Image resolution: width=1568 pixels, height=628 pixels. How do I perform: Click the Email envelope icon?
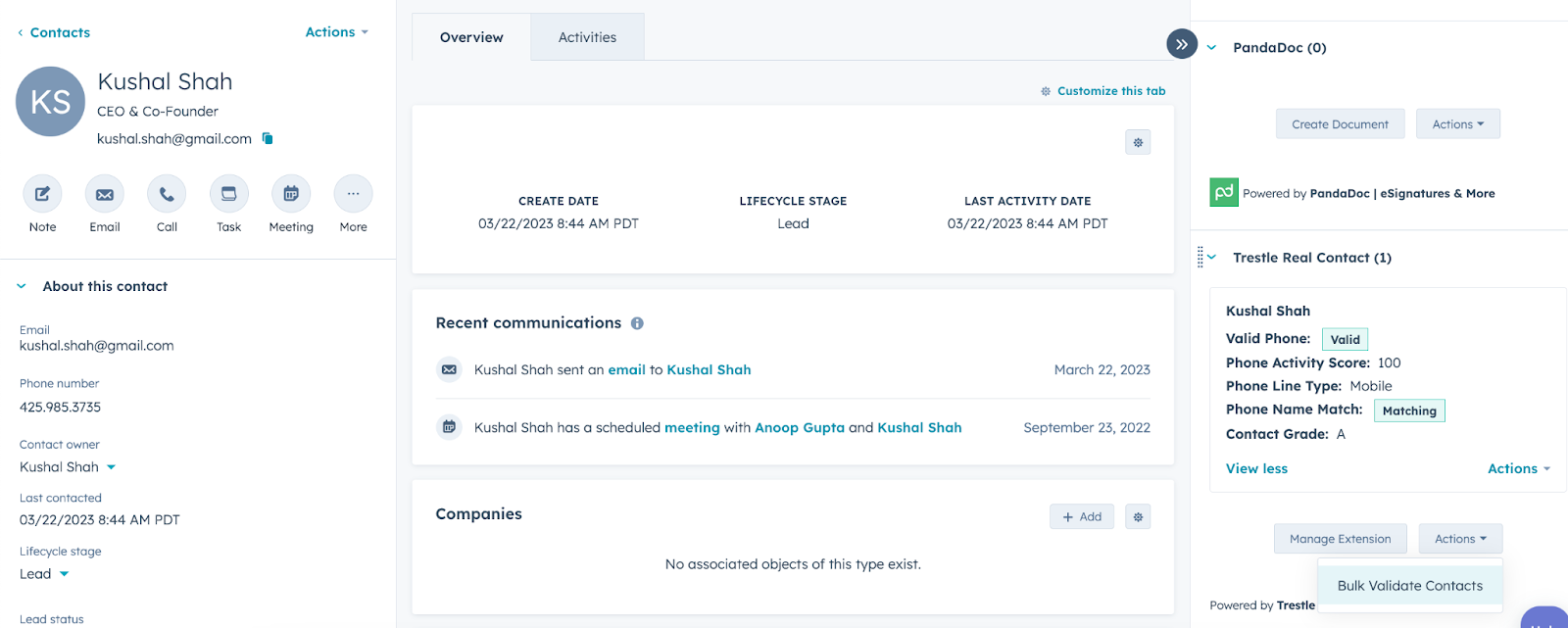tap(105, 194)
